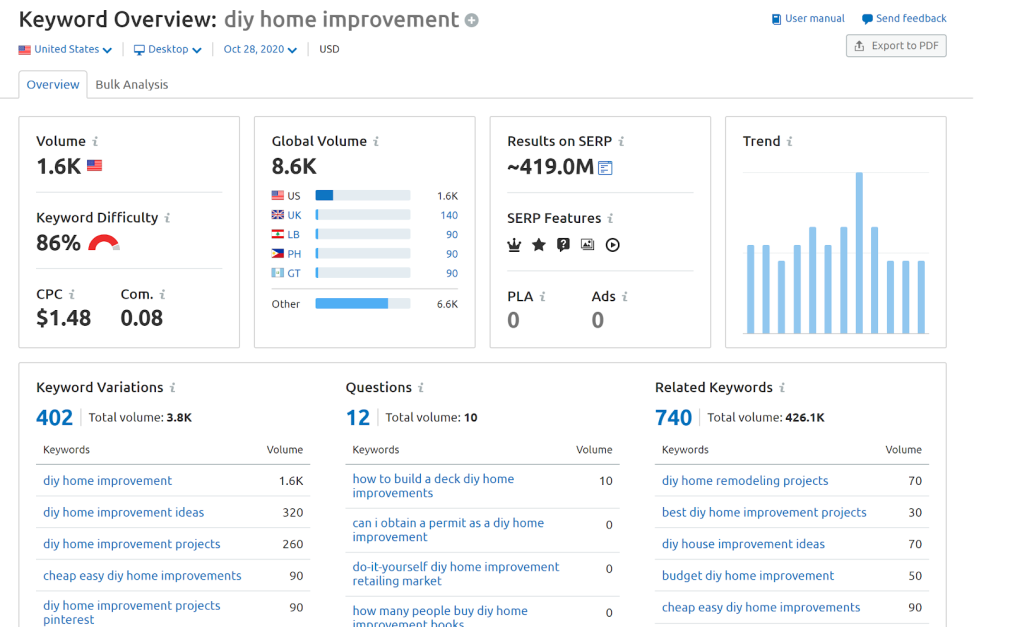Switch to the Bulk Analysis tab
This screenshot has height=627, width=1010.
(x=131, y=84)
